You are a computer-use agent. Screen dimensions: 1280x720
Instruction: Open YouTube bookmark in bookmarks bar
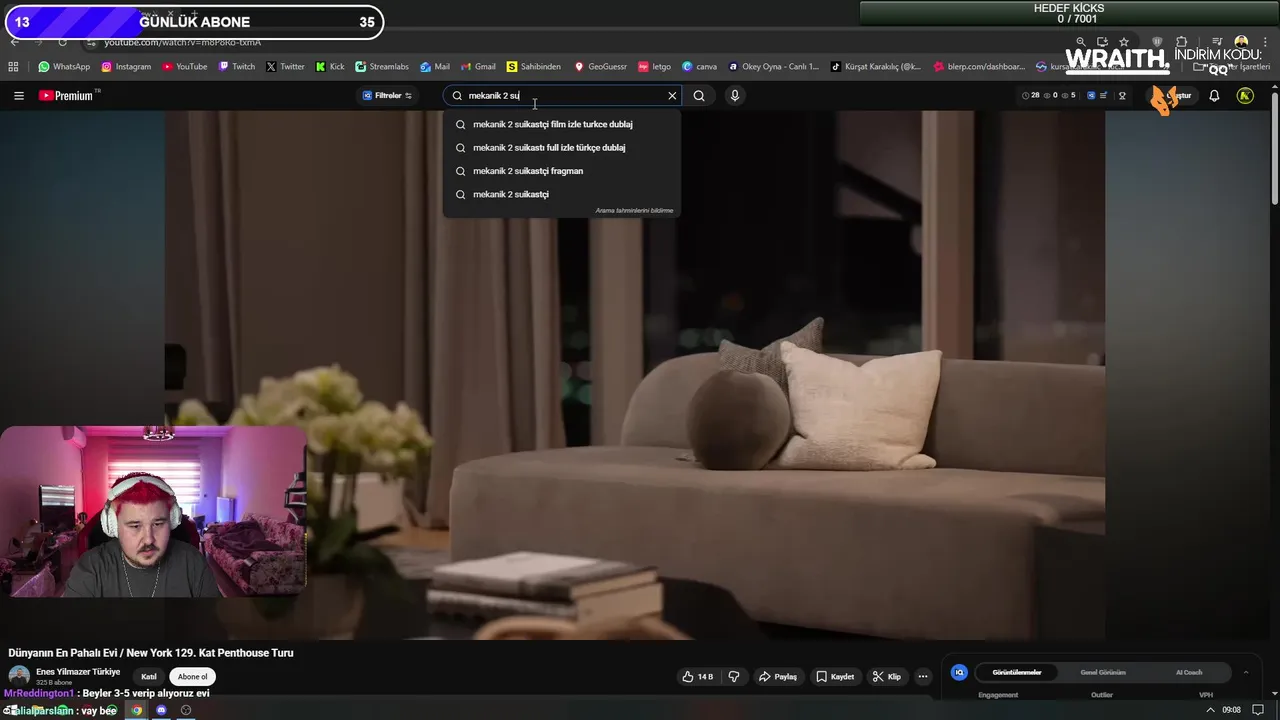(x=185, y=67)
